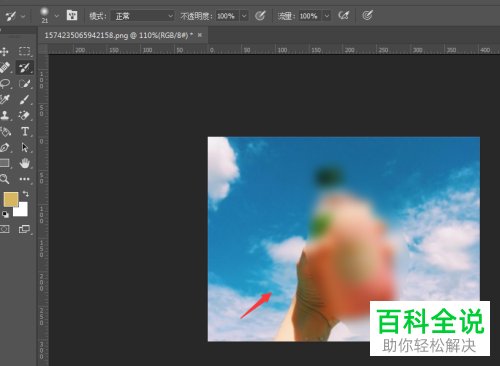Select the Brush tool
This screenshot has width=500, height=366.
coord(24,99)
